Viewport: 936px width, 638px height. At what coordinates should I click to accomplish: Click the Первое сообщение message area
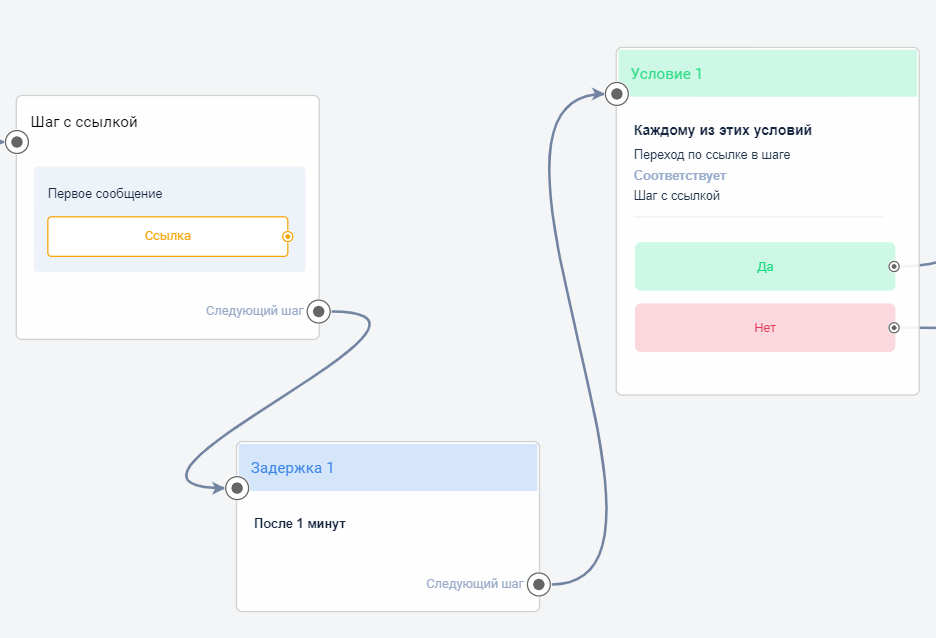point(105,193)
